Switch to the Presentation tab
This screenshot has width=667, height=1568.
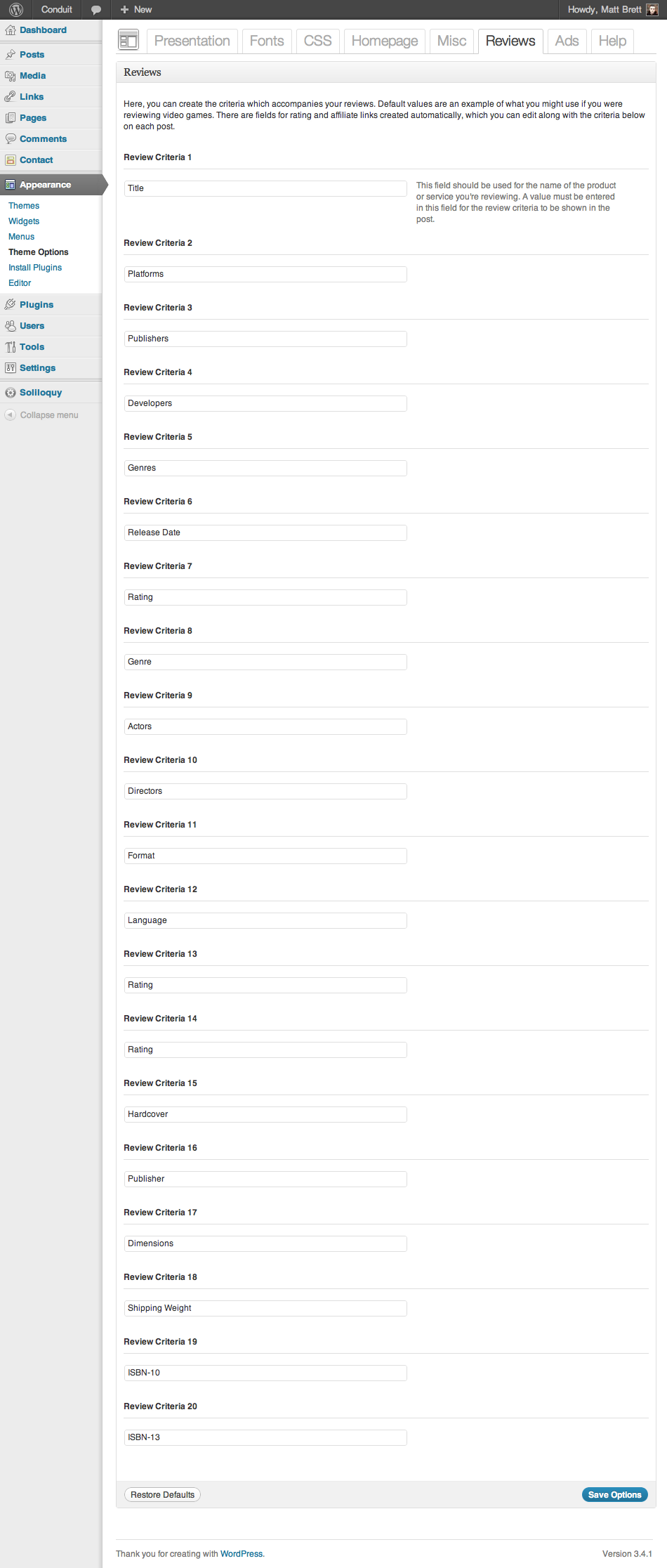(192, 41)
